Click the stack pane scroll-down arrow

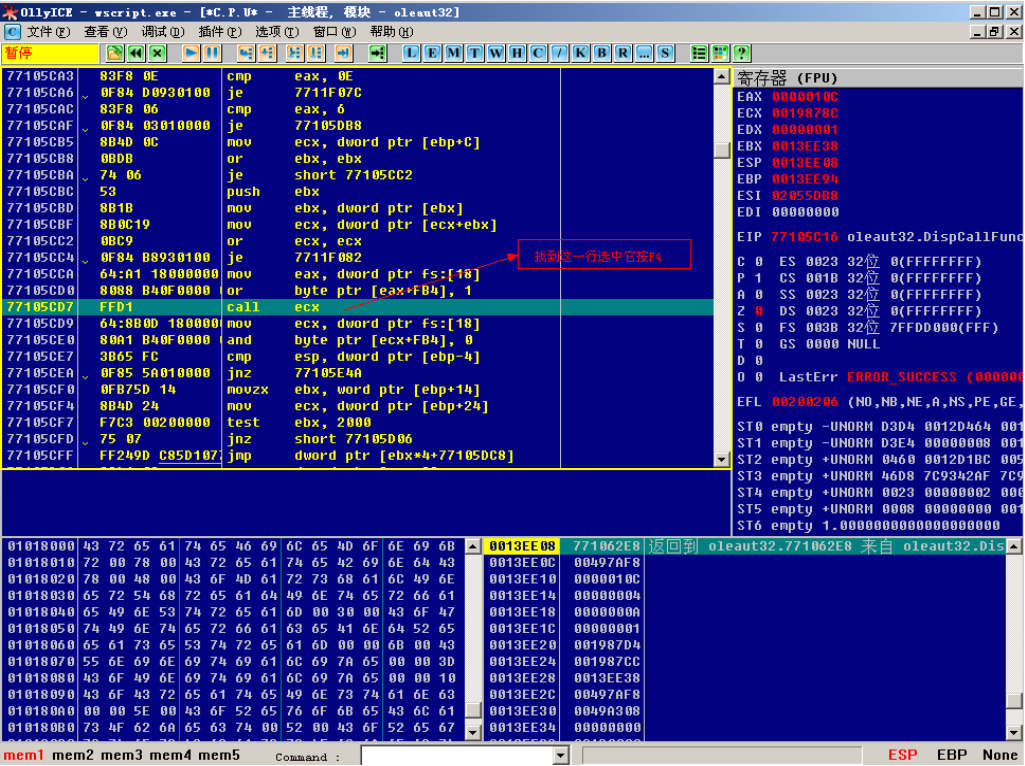[x=1014, y=733]
